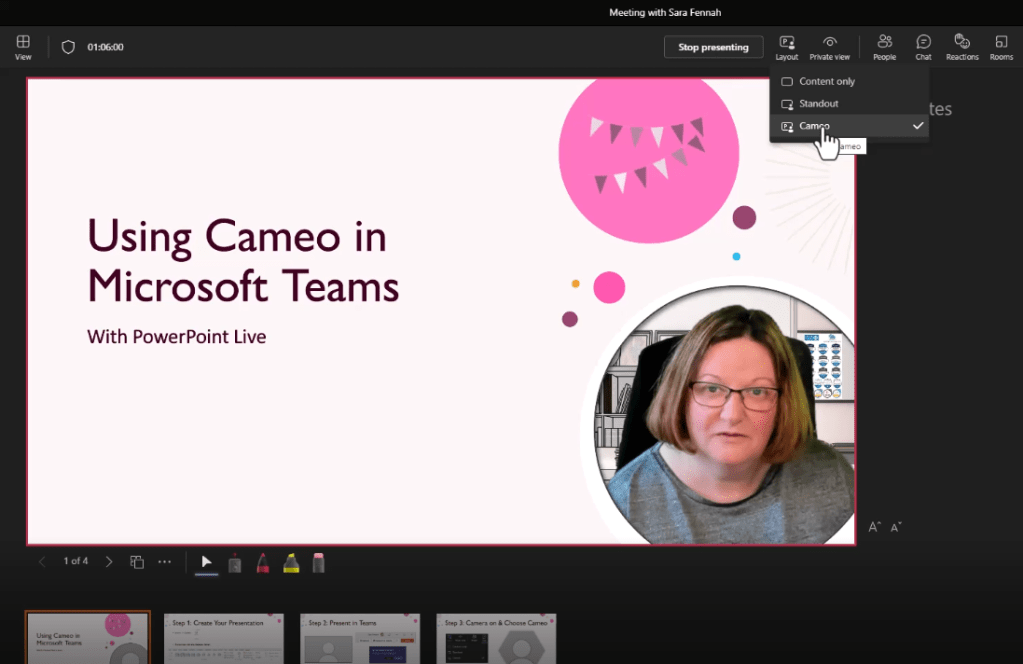Viewport: 1023px width, 664px height.
Task: Click Stop presenting button
Action: [713, 47]
